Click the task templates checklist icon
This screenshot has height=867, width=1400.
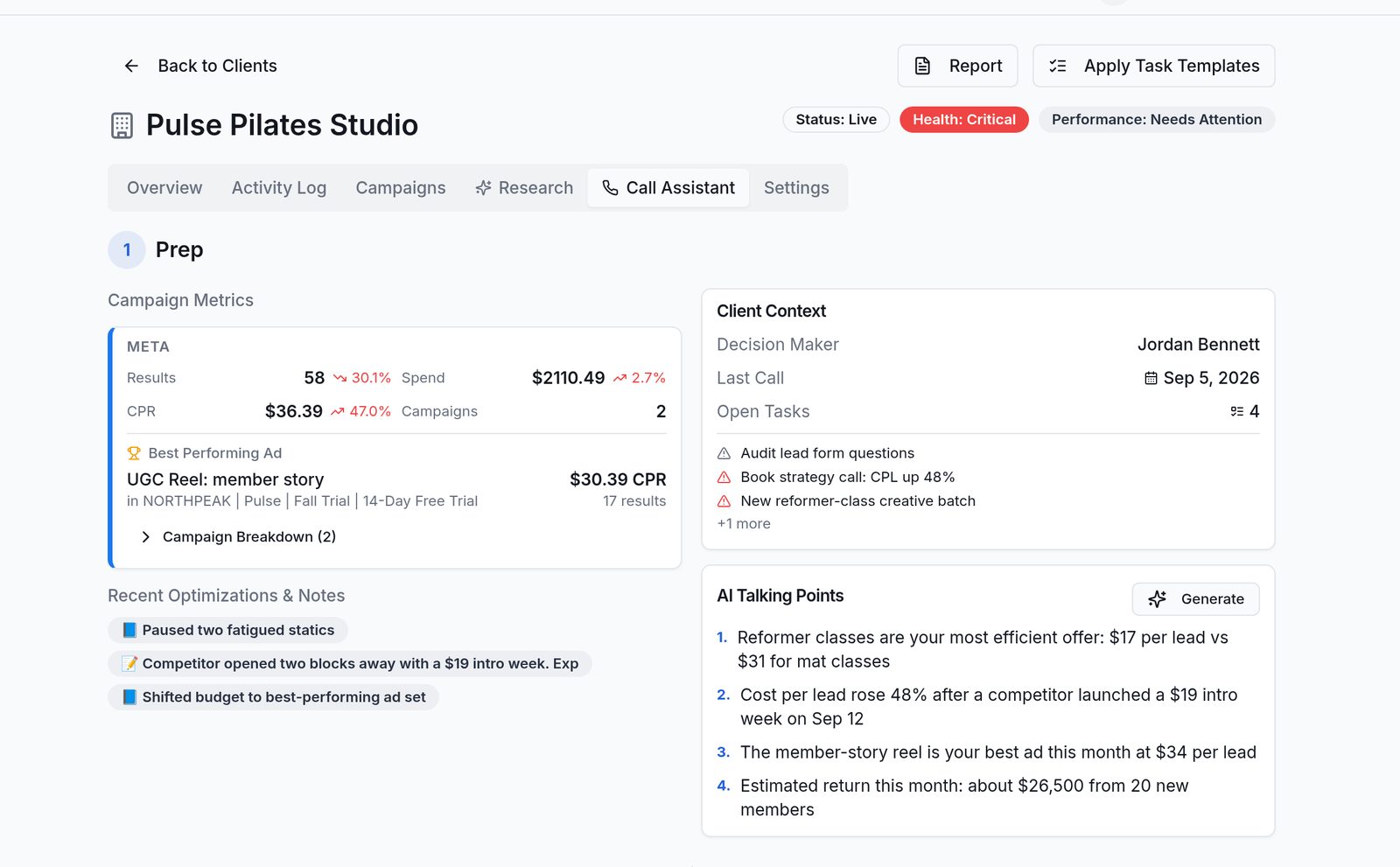[1058, 66]
